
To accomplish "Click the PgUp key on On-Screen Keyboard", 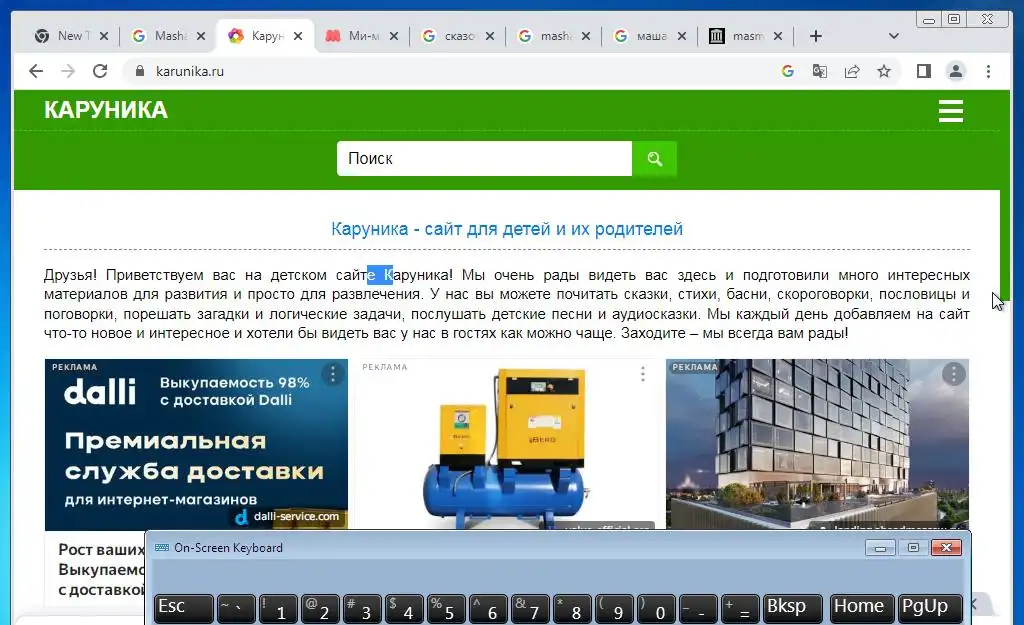I will [x=930, y=609].
